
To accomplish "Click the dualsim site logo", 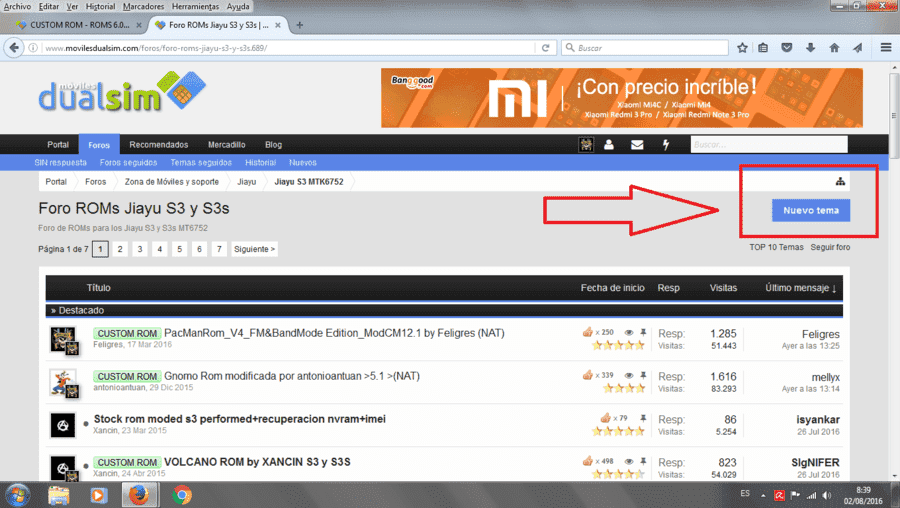I will tap(122, 92).
